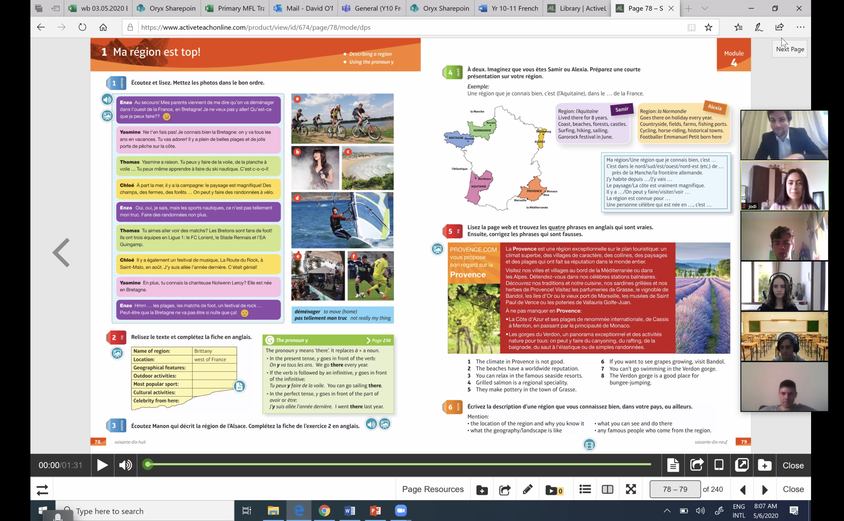Open File Explorer from taskbar
The width and height of the screenshot is (844, 521).
tap(273, 511)
